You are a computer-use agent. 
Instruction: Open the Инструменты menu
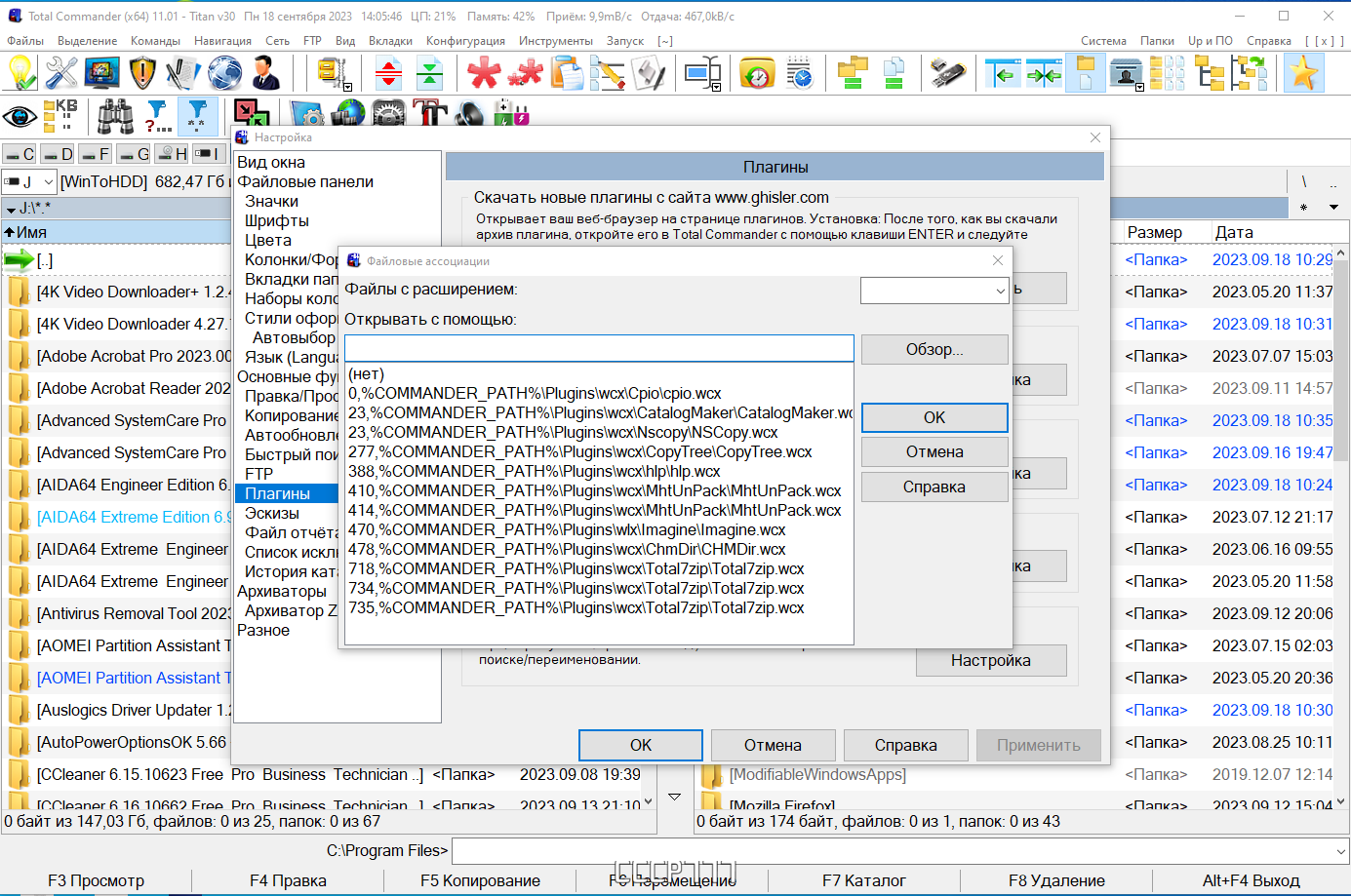point(555,41)
